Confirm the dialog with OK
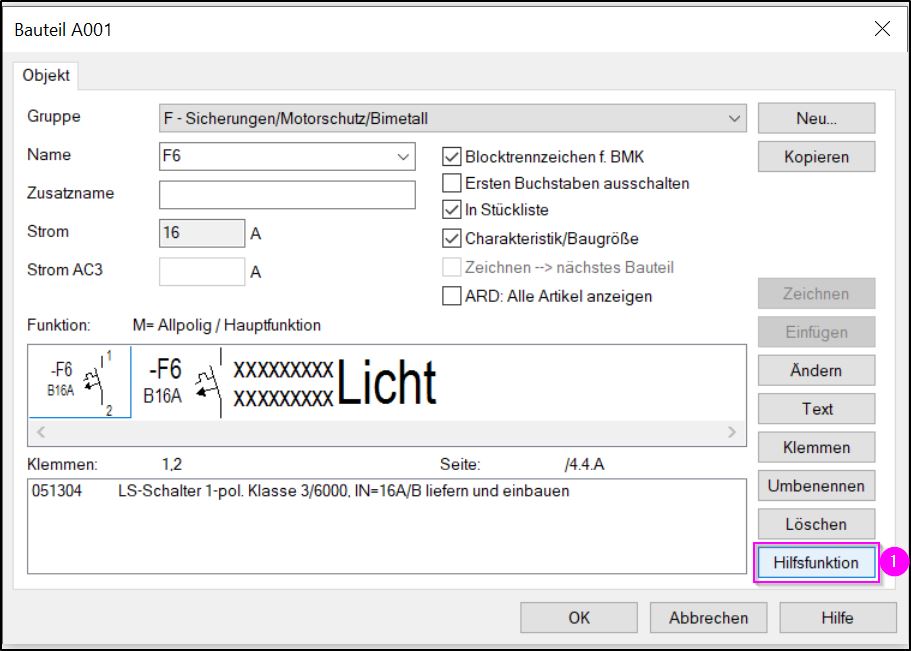 [x=579, y=617]
